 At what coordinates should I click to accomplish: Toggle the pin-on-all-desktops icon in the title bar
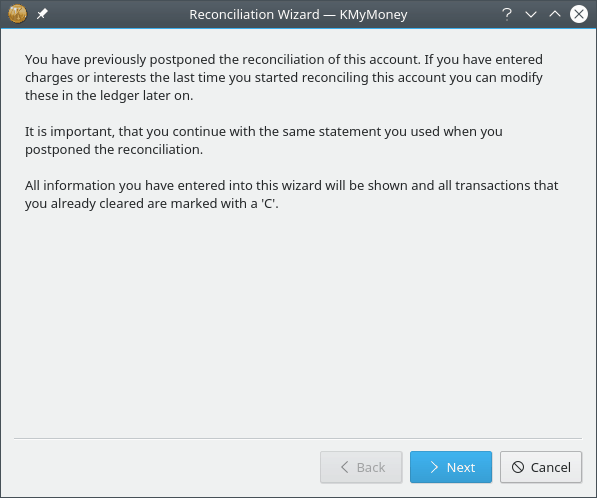(x=42, y=14)
